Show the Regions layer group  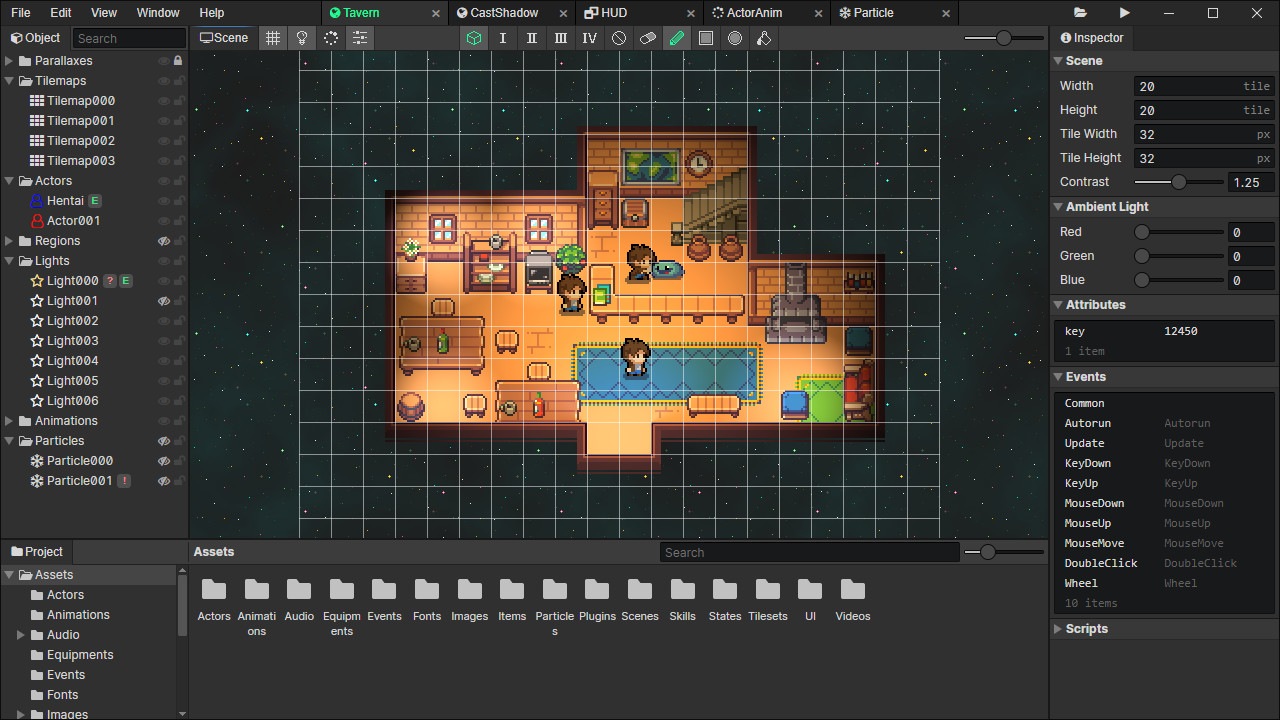(166, 240)
